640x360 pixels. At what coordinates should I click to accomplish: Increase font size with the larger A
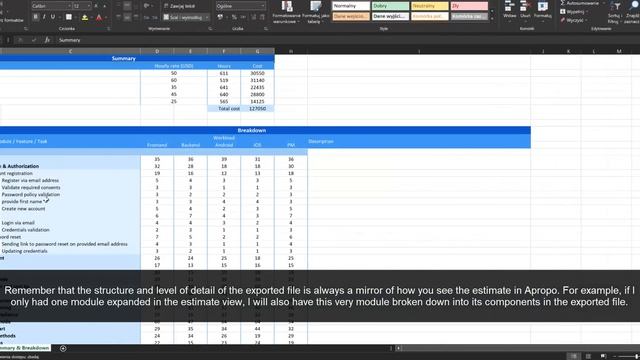96,6
